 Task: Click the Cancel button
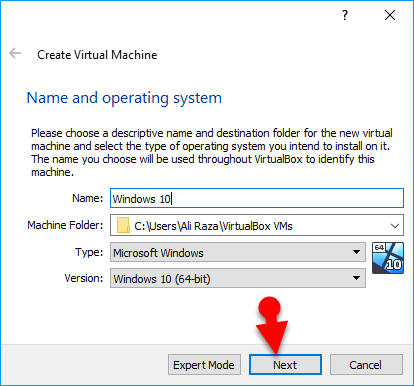click(x=366, y=365)
